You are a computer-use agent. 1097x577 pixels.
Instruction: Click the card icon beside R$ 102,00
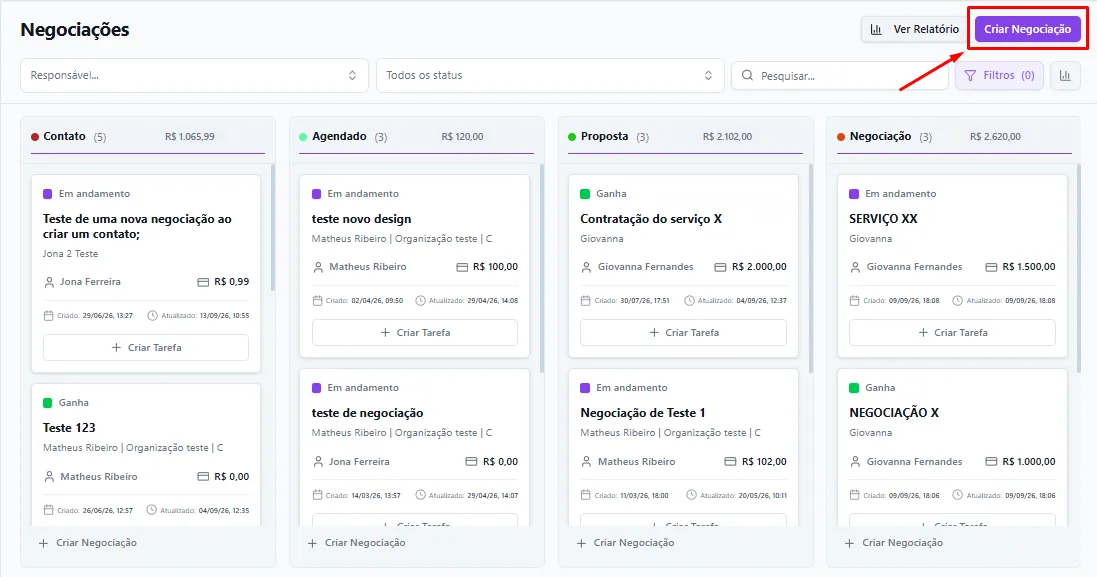[x=730, y=462]
